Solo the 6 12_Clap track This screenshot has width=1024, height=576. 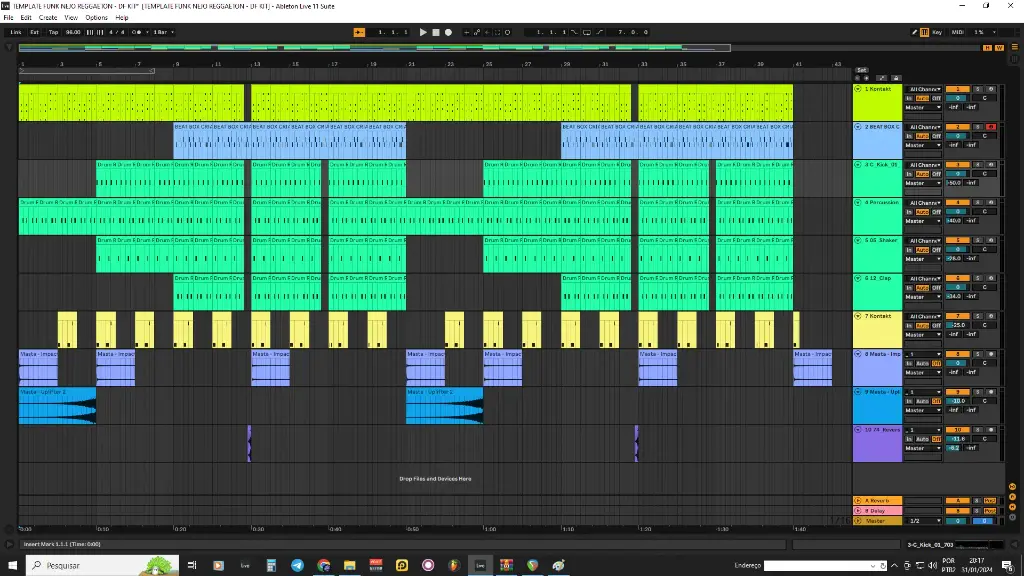978,278
